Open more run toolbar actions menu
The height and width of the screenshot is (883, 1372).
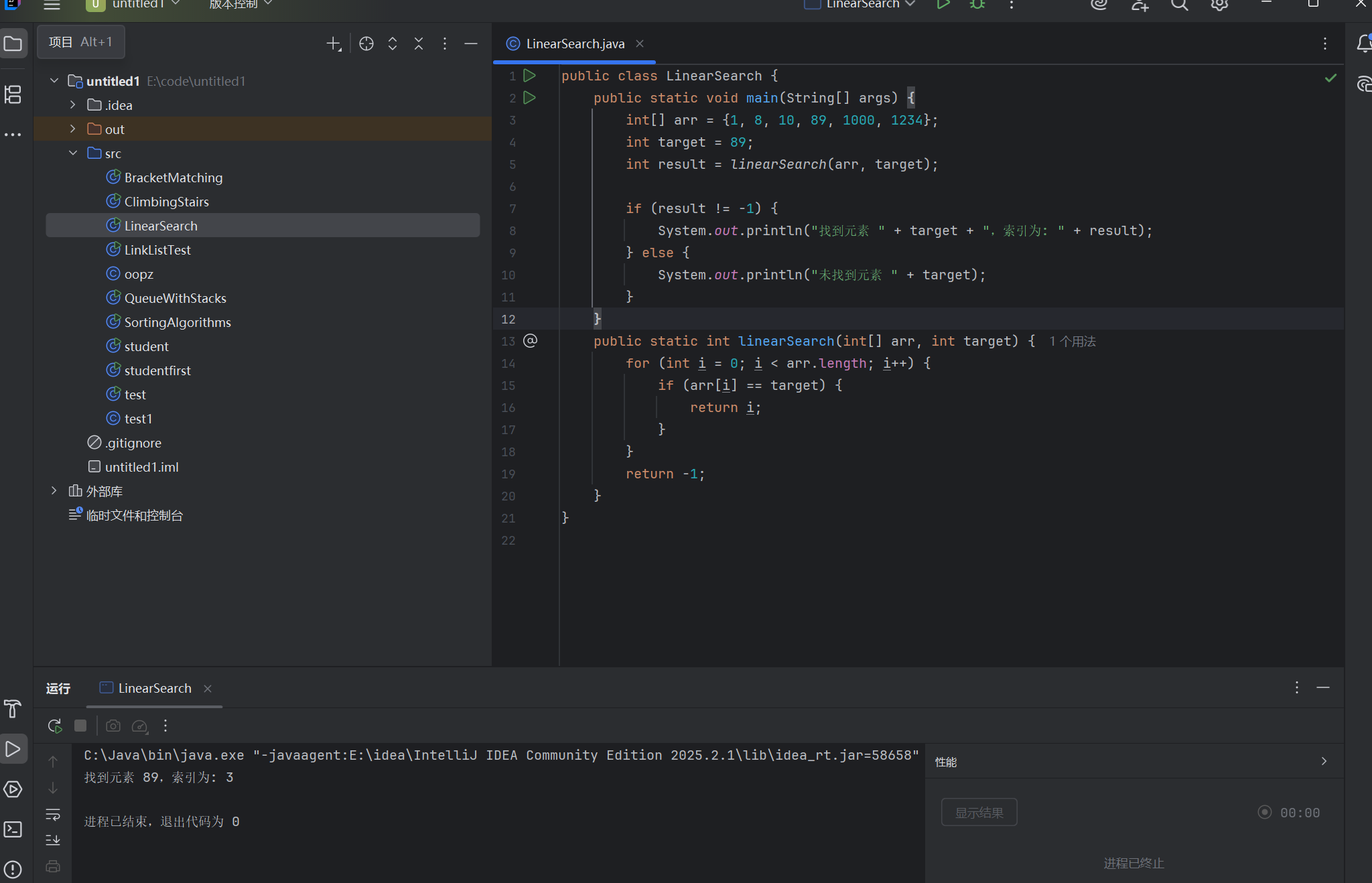[x=165, y=726]
